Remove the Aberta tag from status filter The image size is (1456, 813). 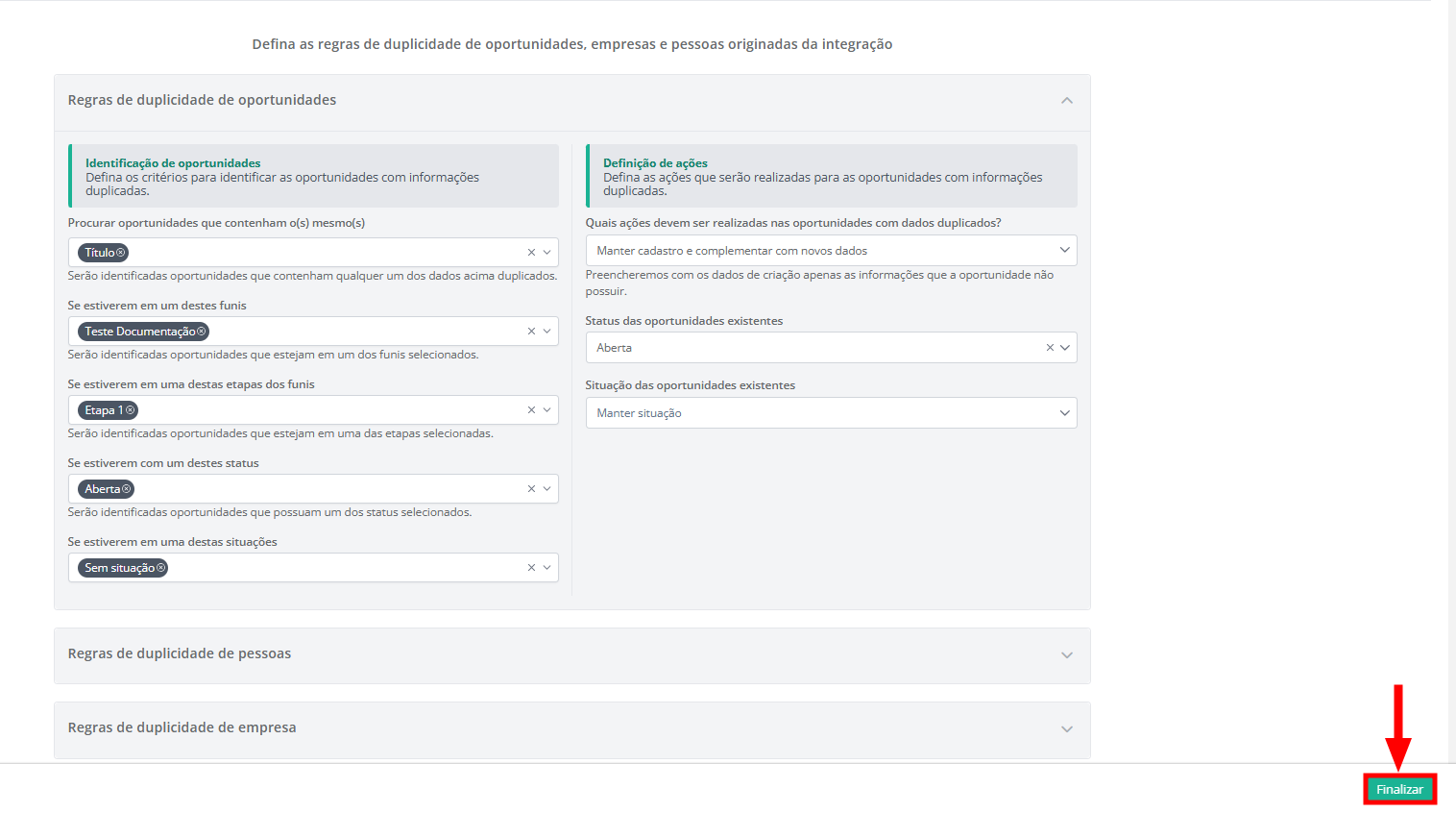coord(127,489)
